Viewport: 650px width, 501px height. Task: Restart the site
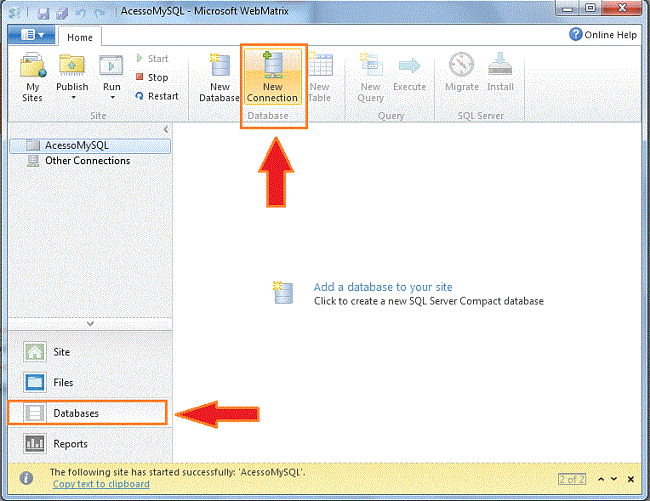pos(157,96)
